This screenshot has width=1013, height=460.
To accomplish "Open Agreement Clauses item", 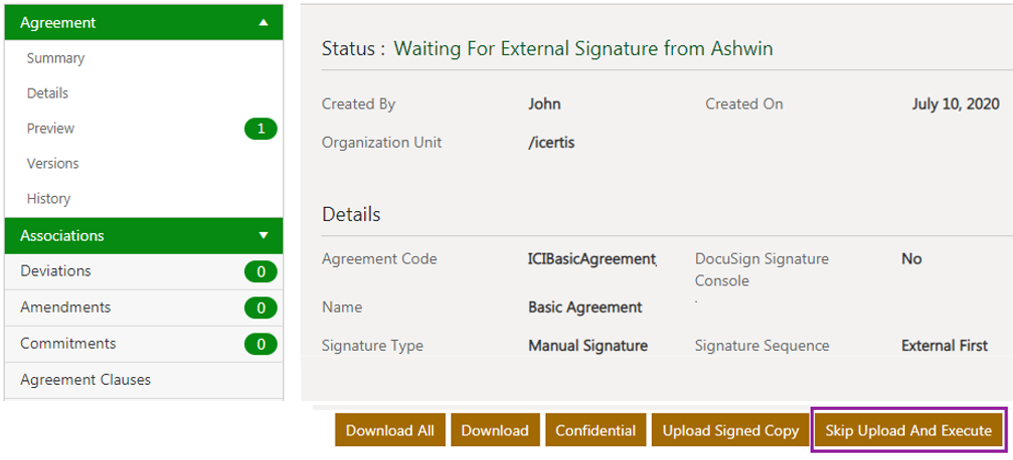I will pos(86,379).
